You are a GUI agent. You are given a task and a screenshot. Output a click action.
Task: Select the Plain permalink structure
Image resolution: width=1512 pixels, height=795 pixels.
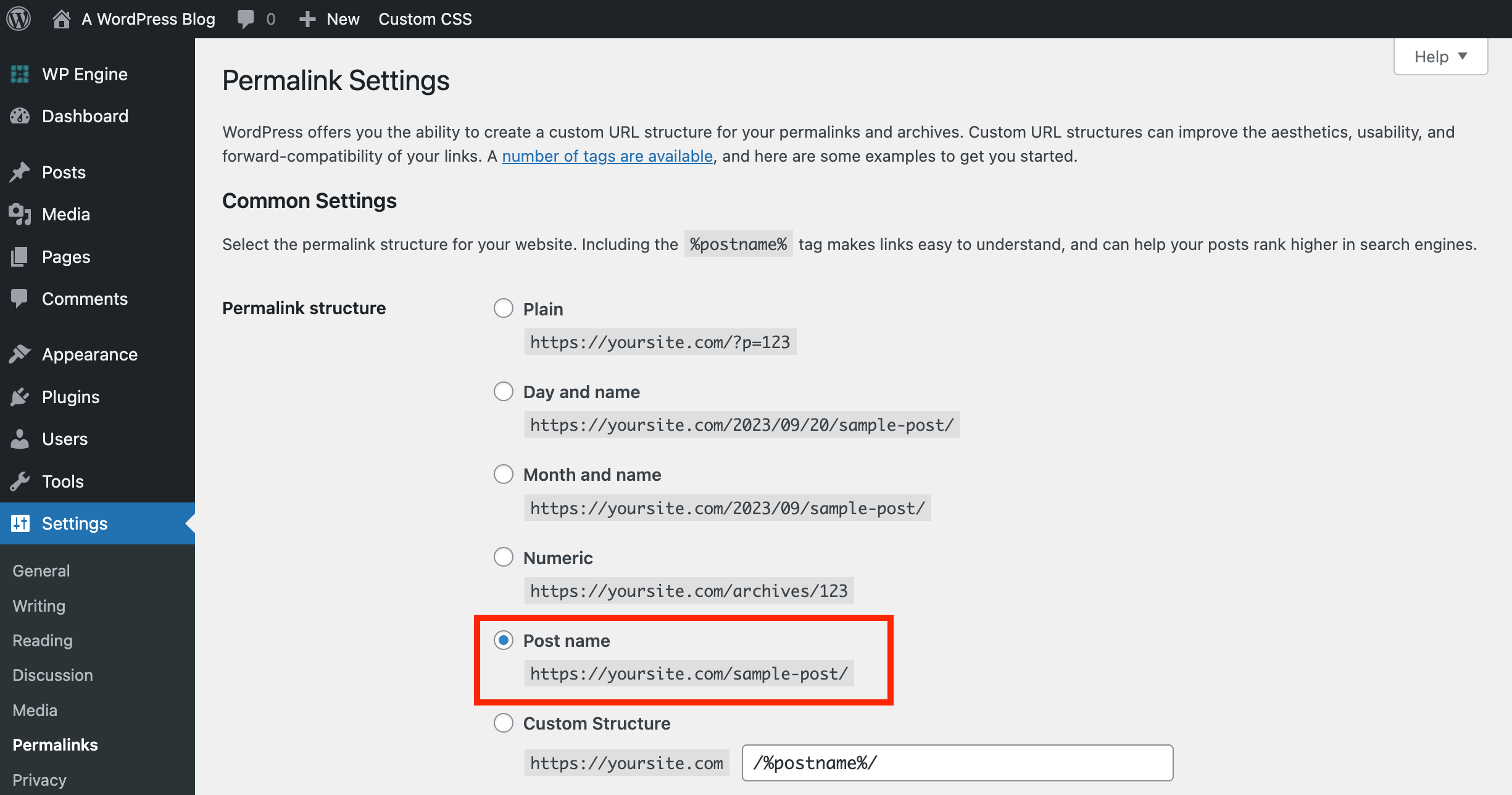[503, 308]
